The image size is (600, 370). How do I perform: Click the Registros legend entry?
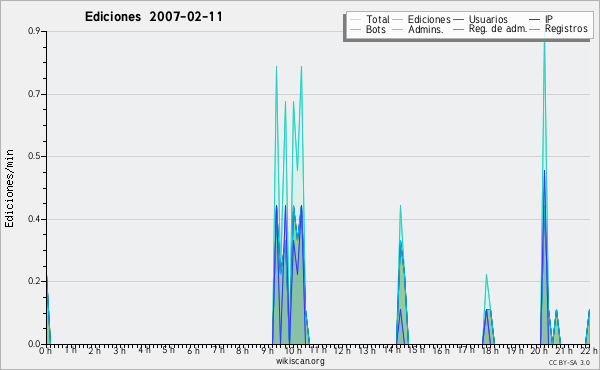[x=559, y=29]
